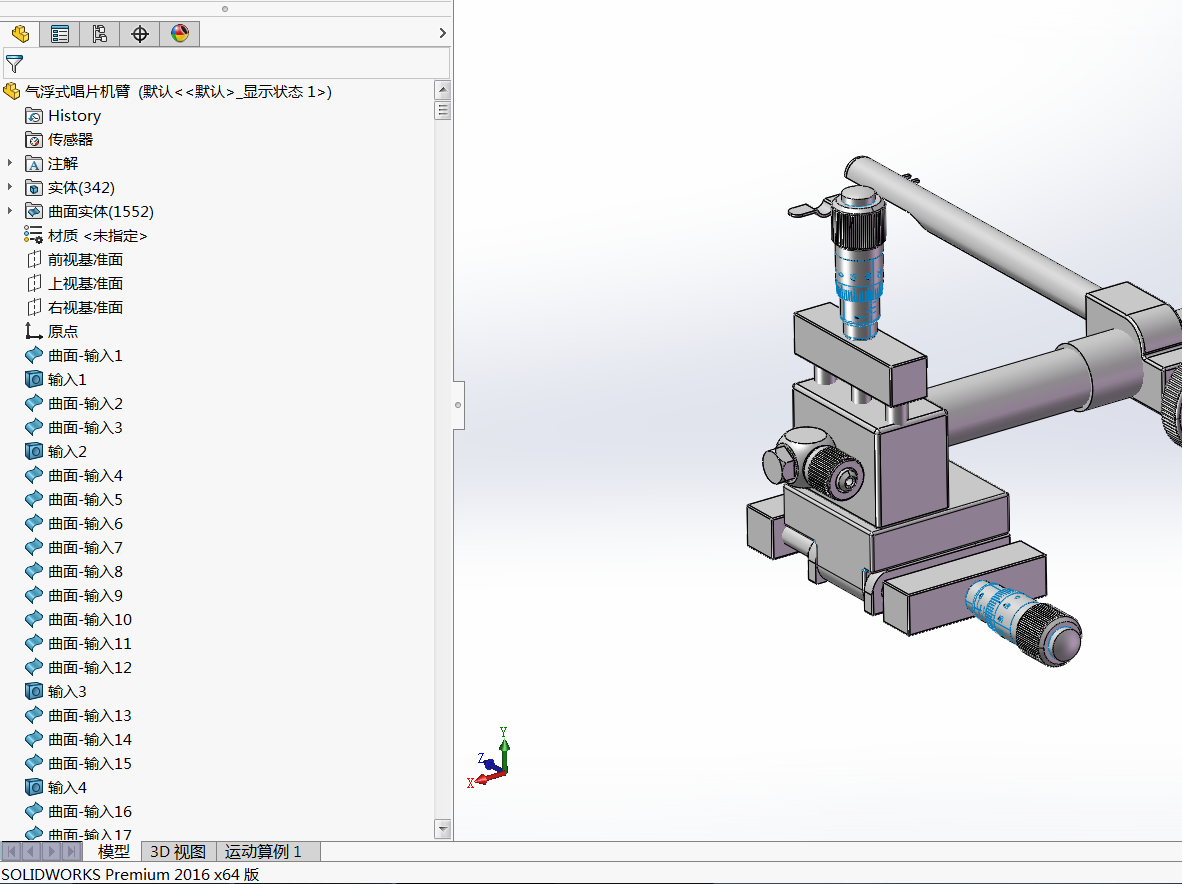Viewport: 1182px width, 884px height.
Task: Select the 曲面-输入2 feature icon
Action: tap(34, 404)
